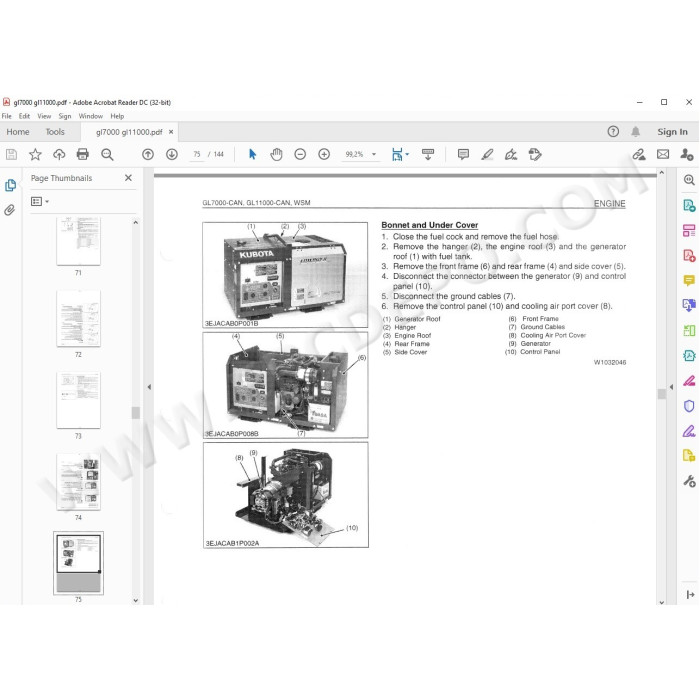Click the document scroll up arrow
The width and height of the screenshot is (700, 700).
click(662, 173)
